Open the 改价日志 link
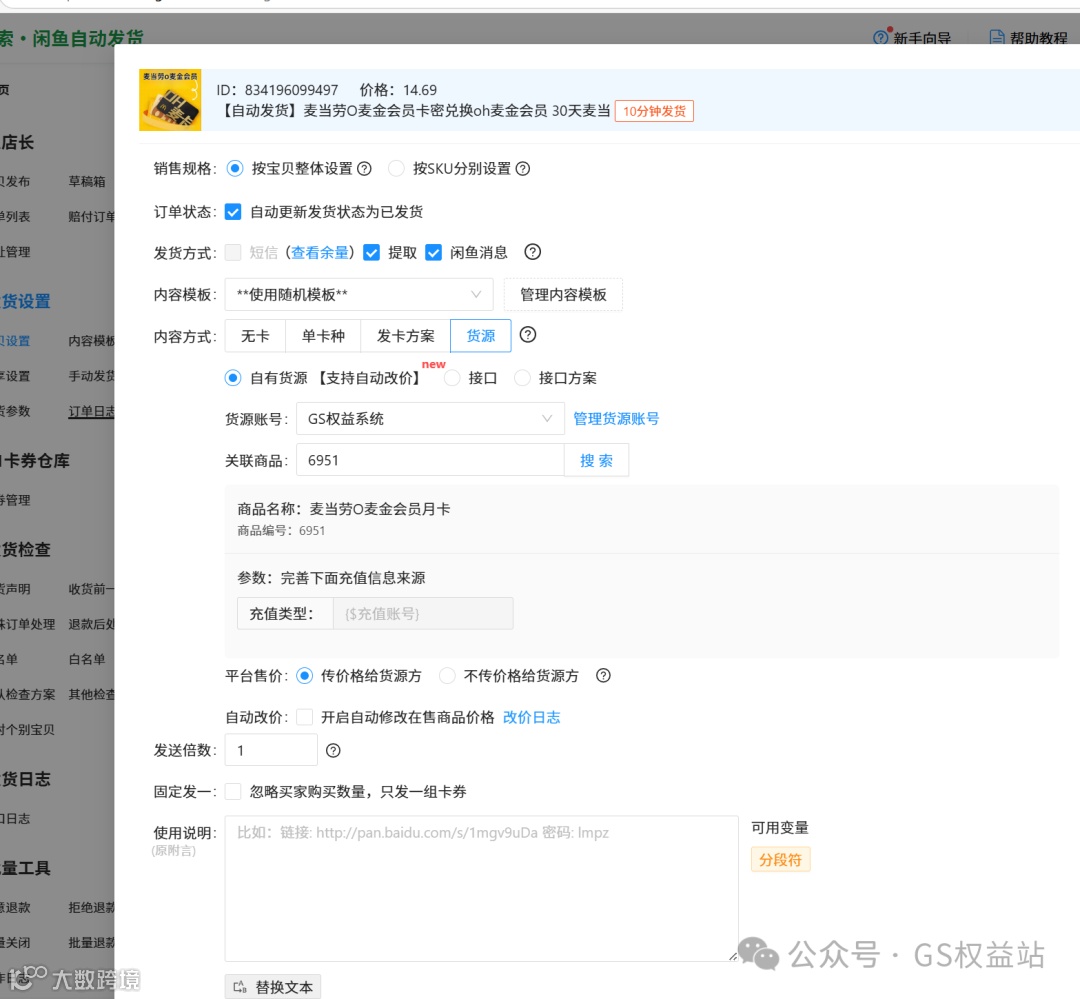This screenshot has width=1080, height=999. (531, 717)
